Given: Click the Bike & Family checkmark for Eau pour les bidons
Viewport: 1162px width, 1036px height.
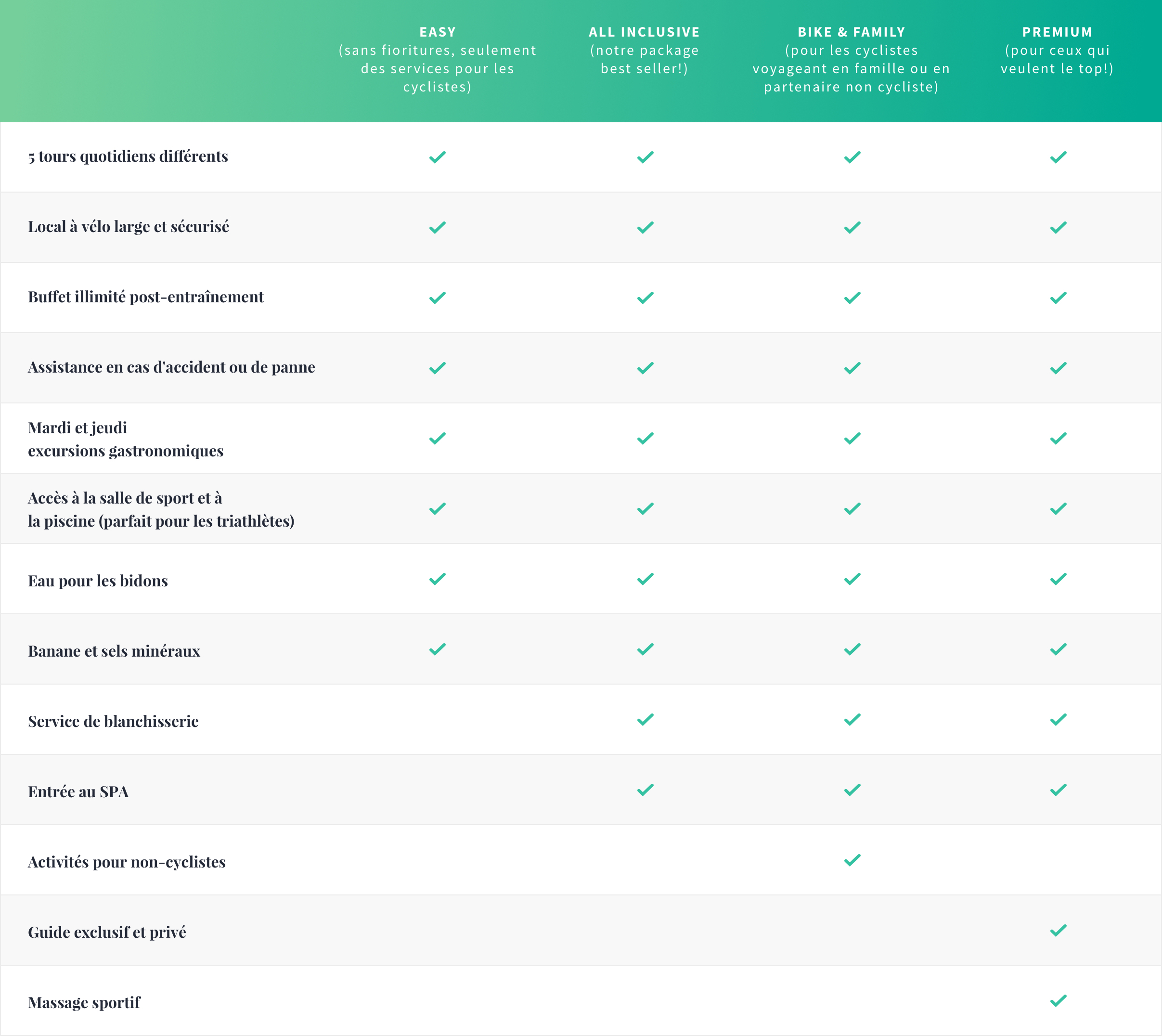Looking at the screenshot, I should (852, 579).
